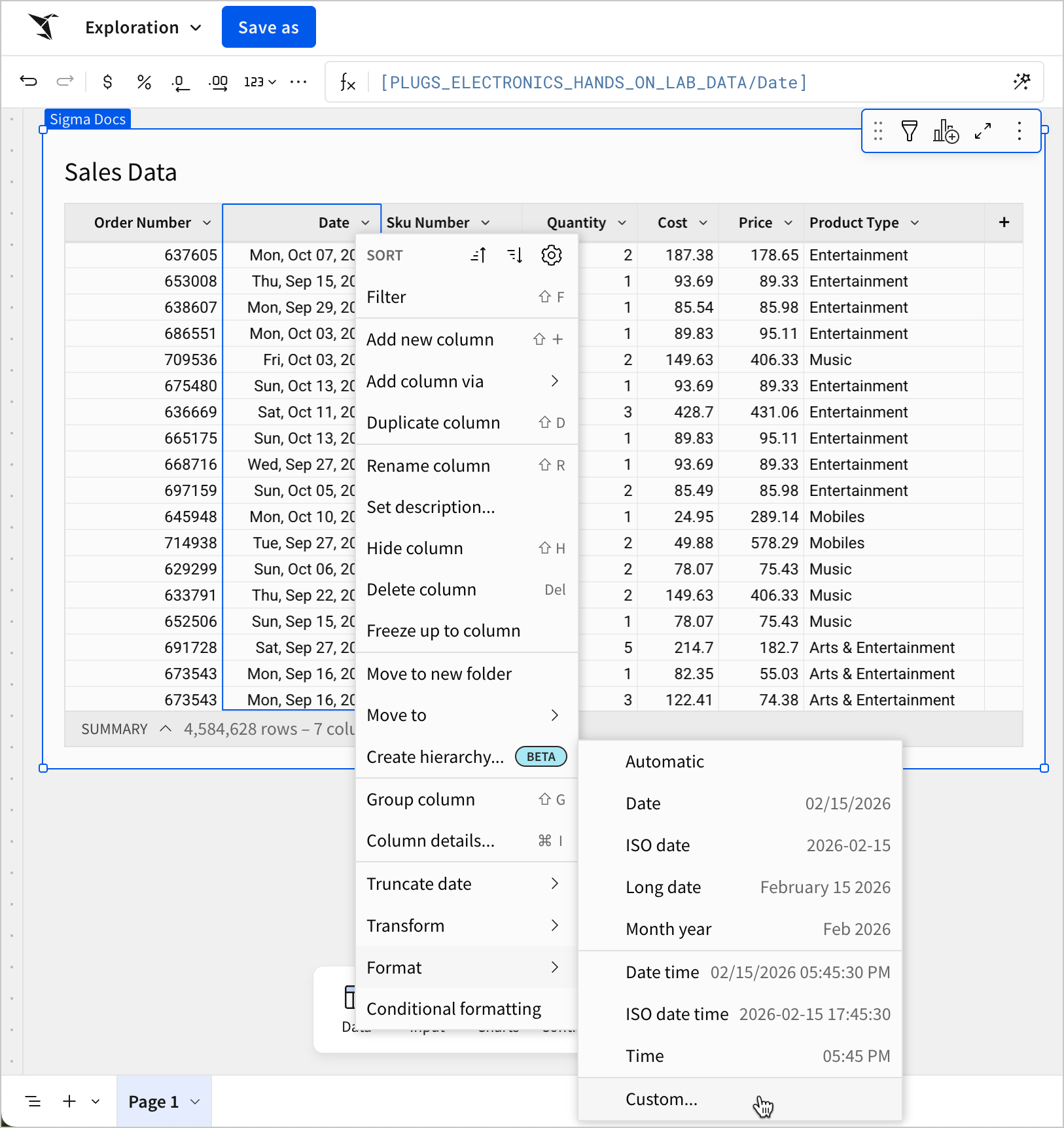The image size is (1064, 1128).
Task: Choose Custom date format option
Action: [x=661, y=1099]
